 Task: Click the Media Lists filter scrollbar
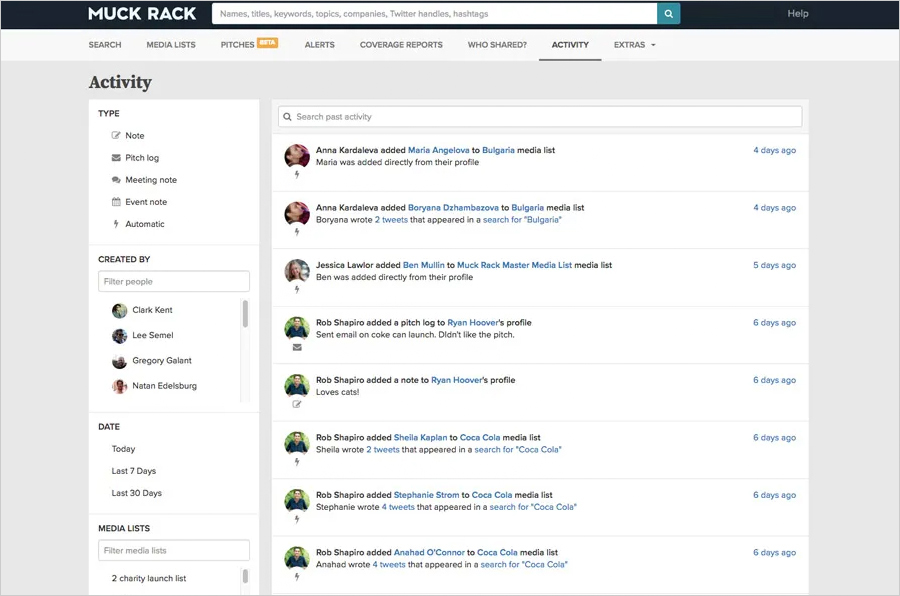coord(245,576)
